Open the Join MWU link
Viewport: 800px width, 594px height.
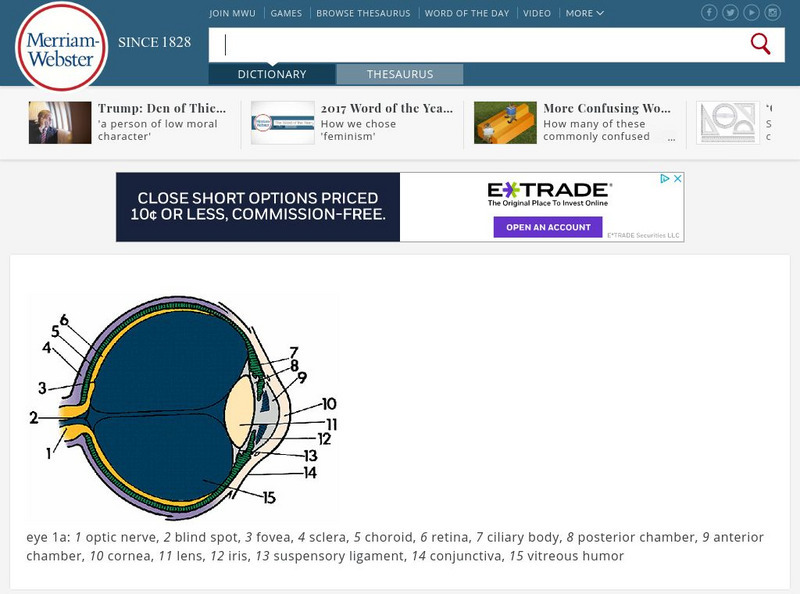click(233, 14)
